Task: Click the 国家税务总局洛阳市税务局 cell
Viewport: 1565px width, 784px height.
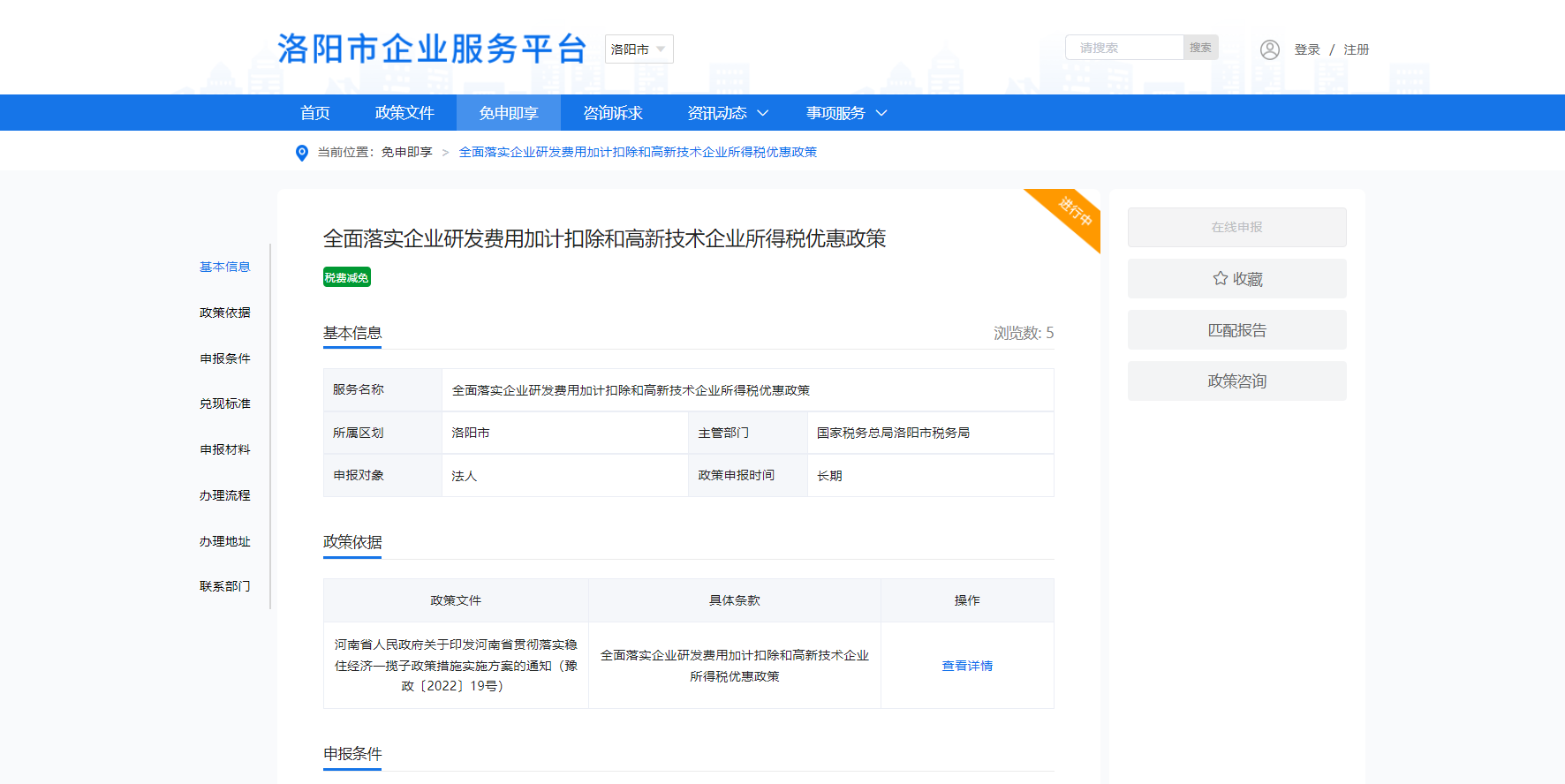Action: (x=931, y=433)
